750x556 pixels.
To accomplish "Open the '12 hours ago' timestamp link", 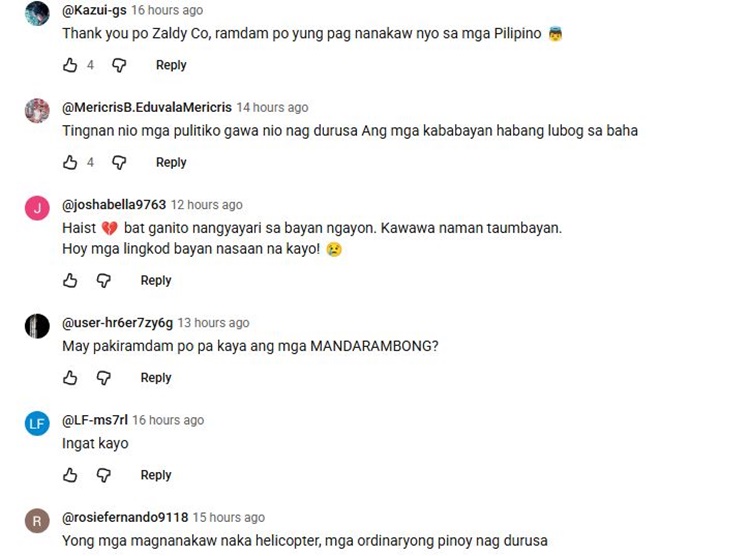I will tap(207, 205).
